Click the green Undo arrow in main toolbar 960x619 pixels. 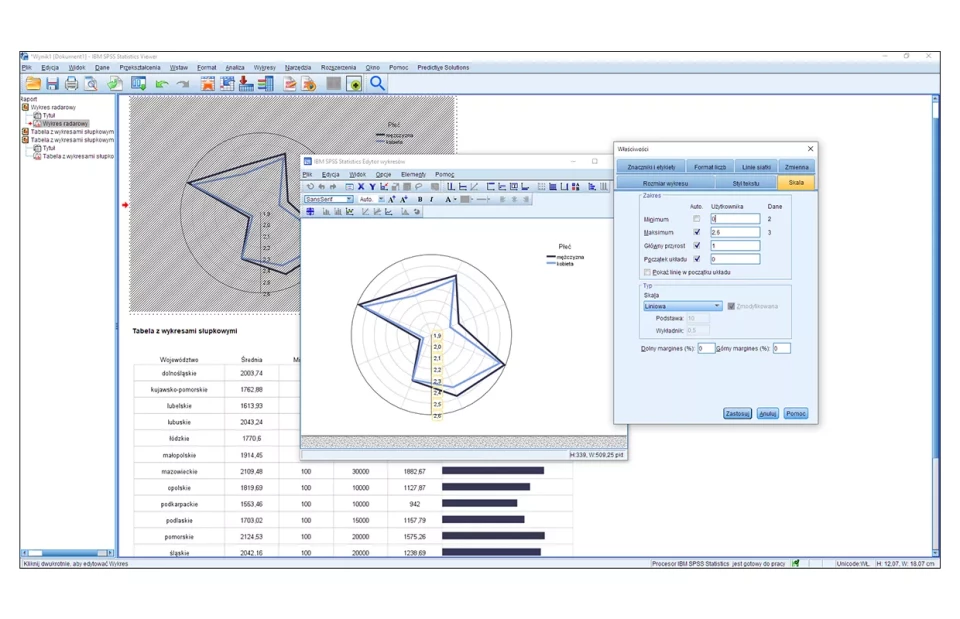161,84
